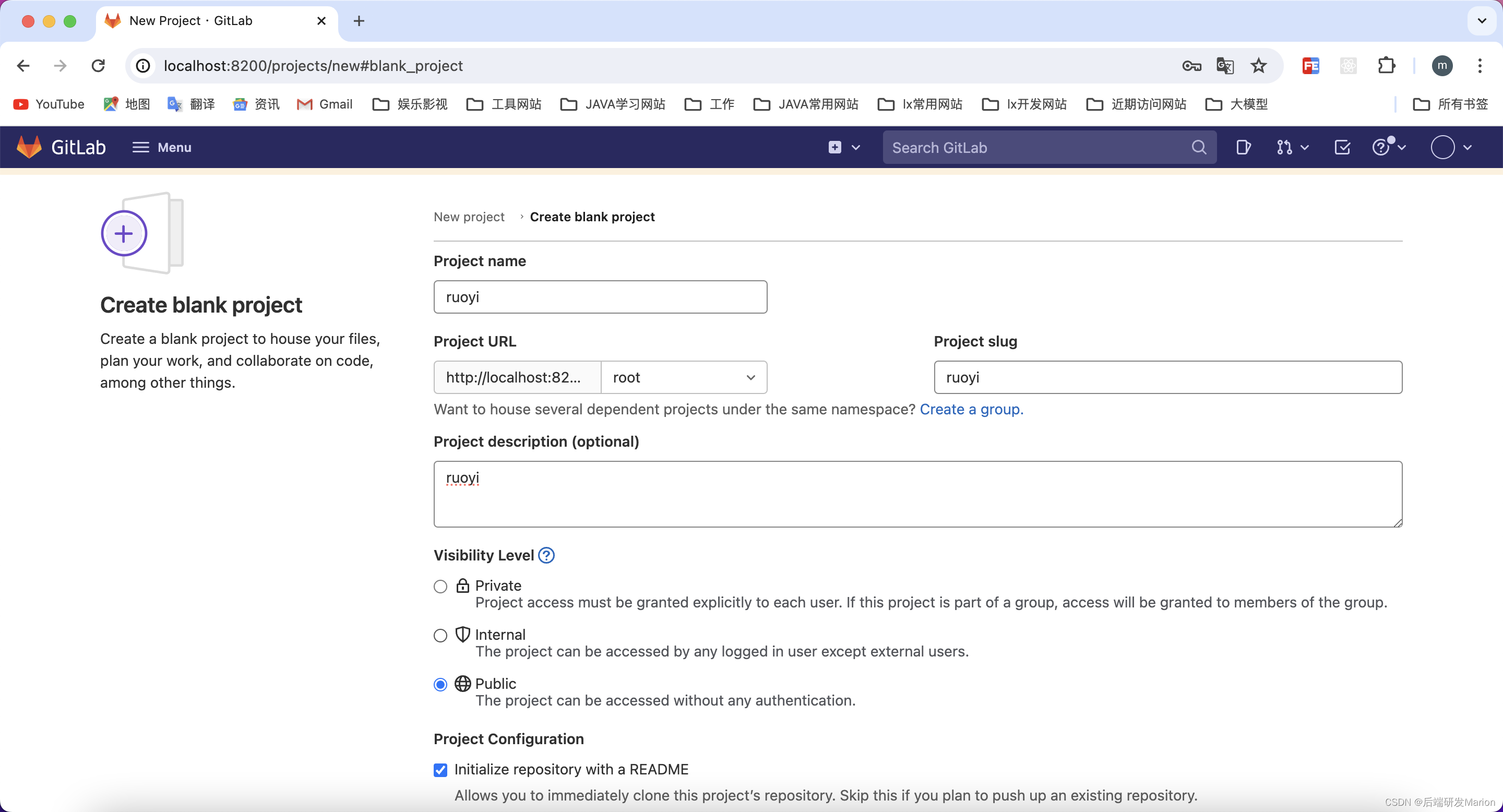Open the user avatar in the navbar
Viewport: 1503px width, 812px height.
(x=1446, y=147)
